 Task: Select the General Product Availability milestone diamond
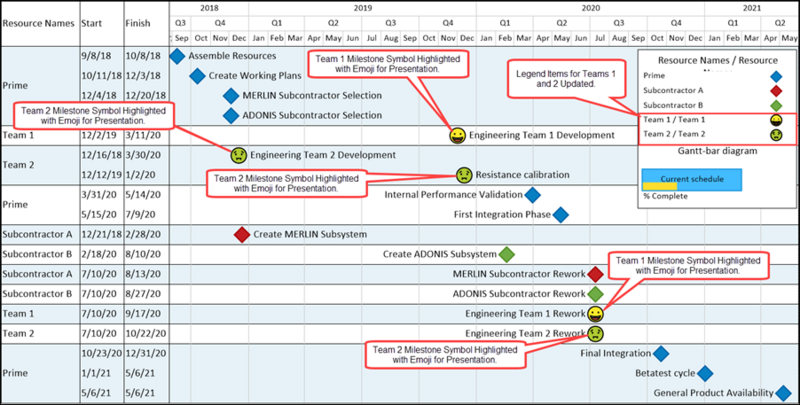(x=783, y=393)
